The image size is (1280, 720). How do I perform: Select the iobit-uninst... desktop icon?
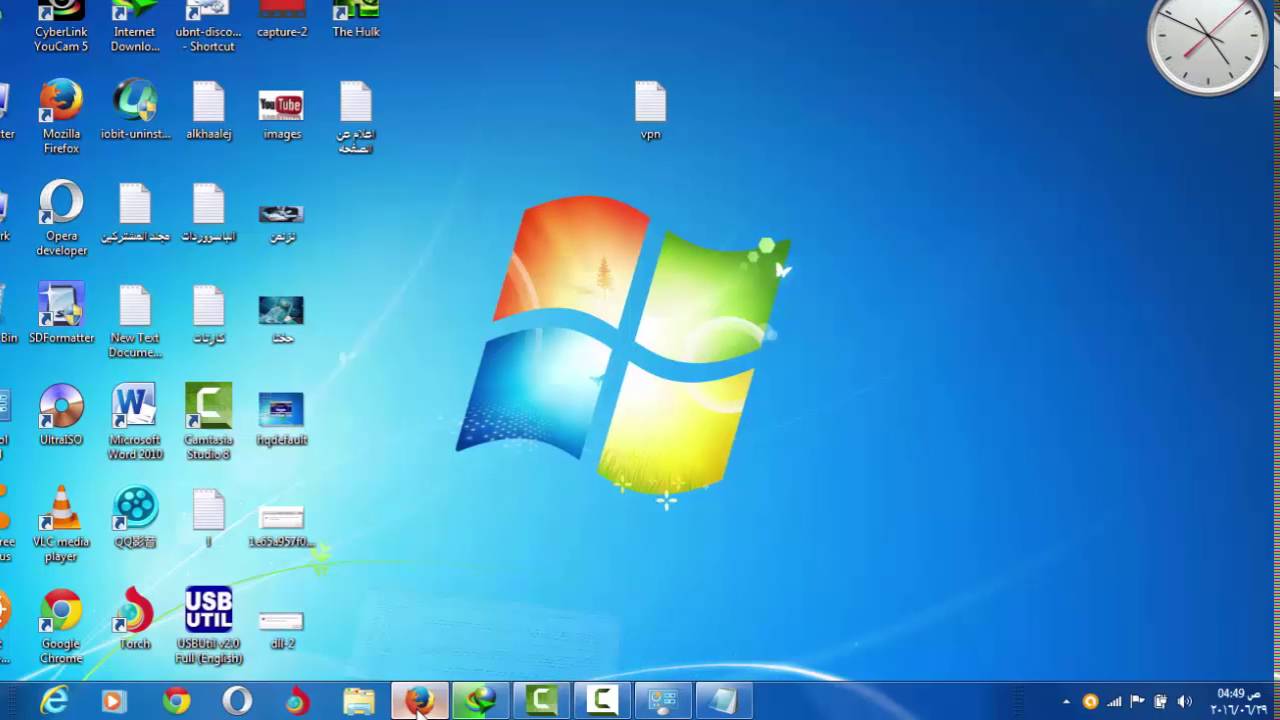135,110
